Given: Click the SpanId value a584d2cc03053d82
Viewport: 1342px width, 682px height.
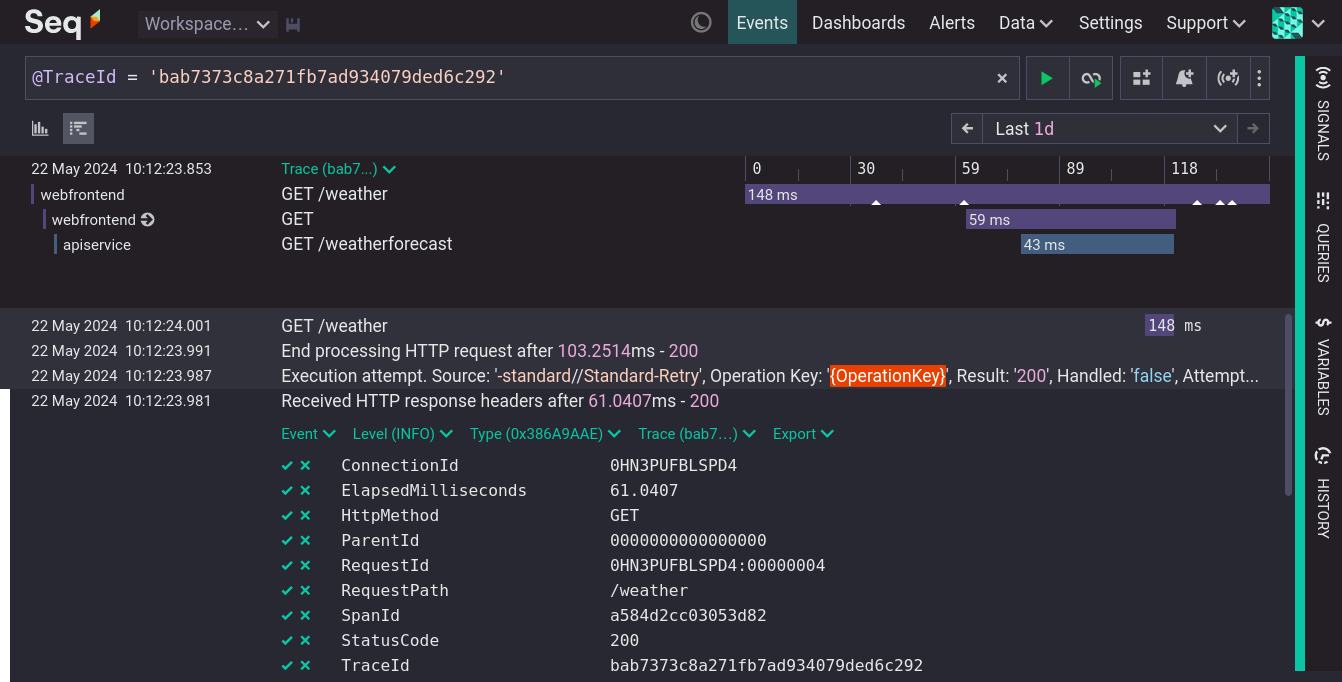Looking at the screenshot, I should [x=688, y=616].
